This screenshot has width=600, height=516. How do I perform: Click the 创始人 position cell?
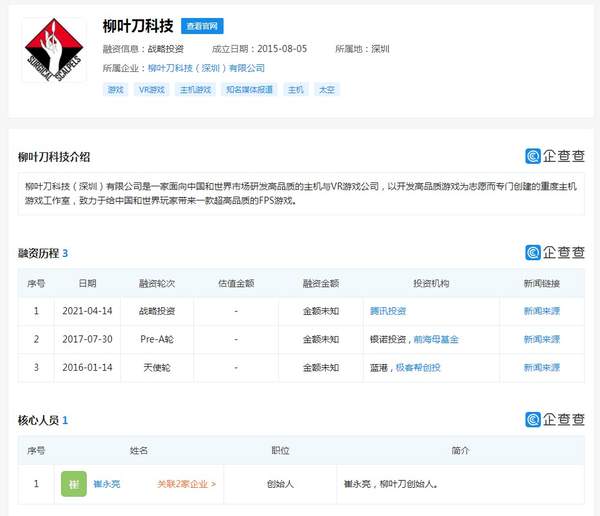point(280,484)
